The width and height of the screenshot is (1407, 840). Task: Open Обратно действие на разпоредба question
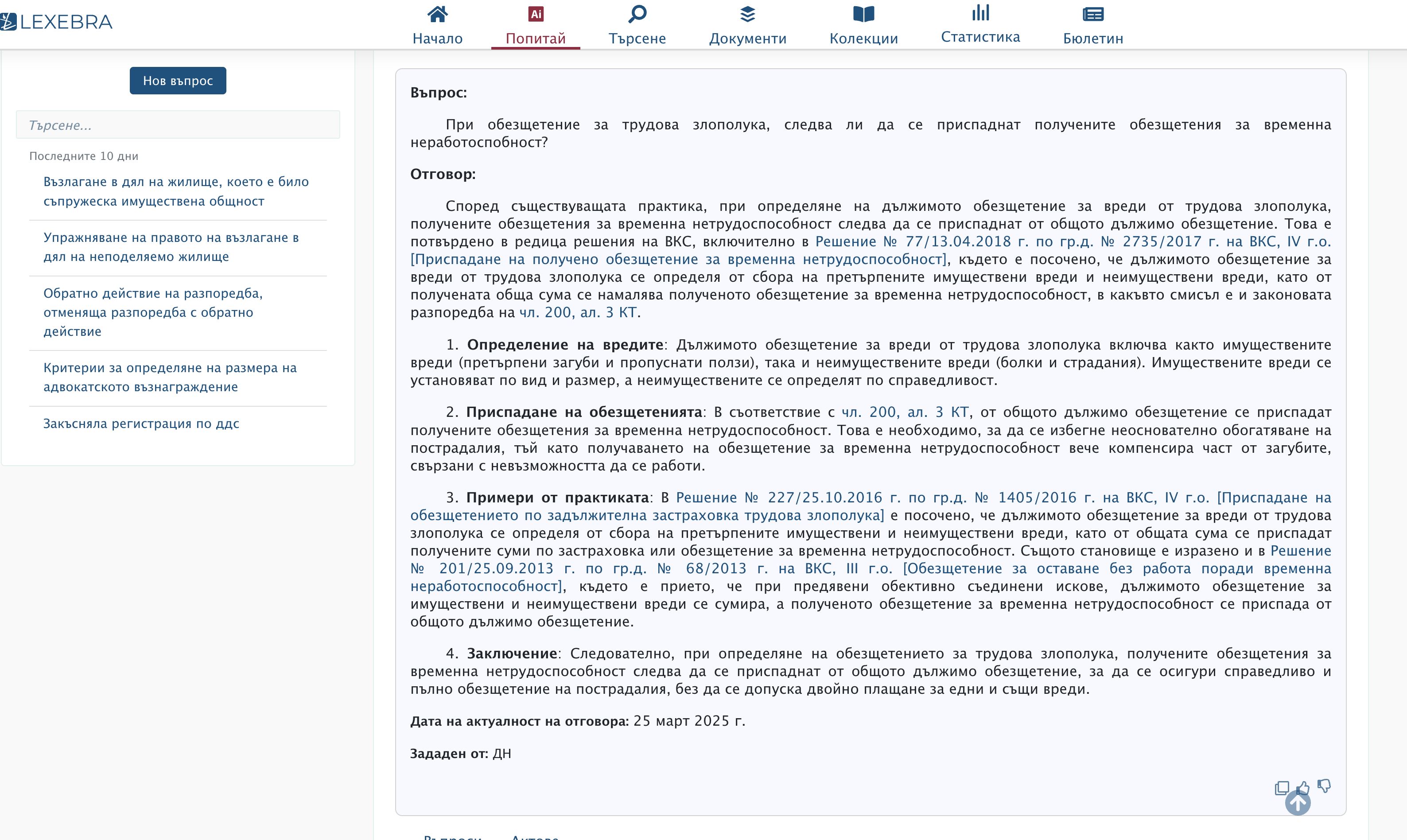click(x=153, y=312)
